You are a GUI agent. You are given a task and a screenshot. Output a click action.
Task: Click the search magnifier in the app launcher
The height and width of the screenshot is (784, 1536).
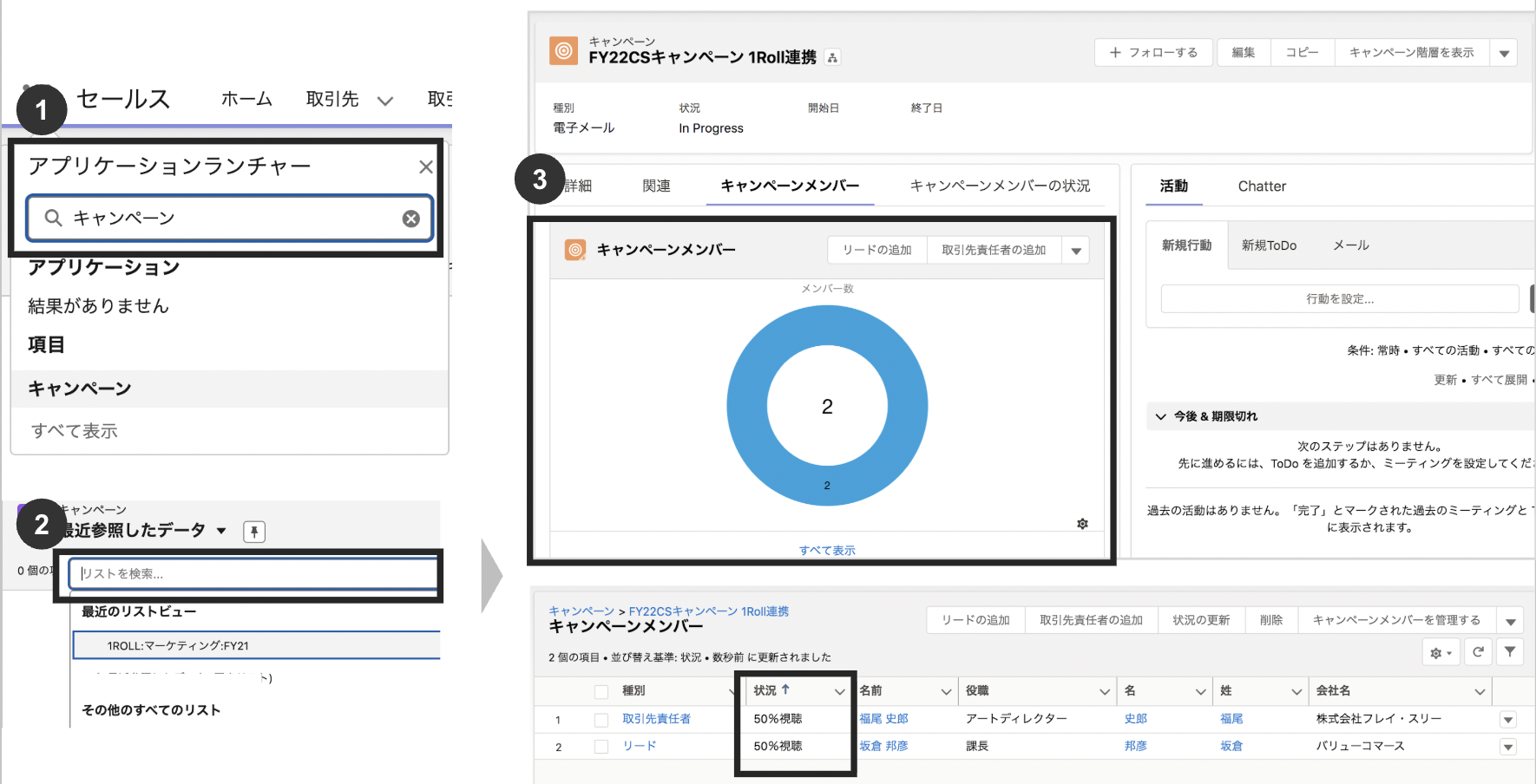tap(51, 218)
